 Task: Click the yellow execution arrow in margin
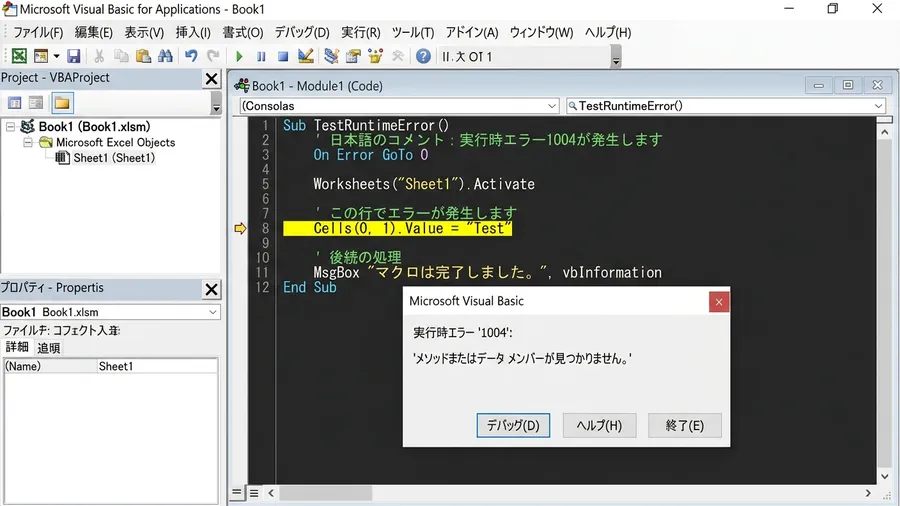click(x=240, y=228)
